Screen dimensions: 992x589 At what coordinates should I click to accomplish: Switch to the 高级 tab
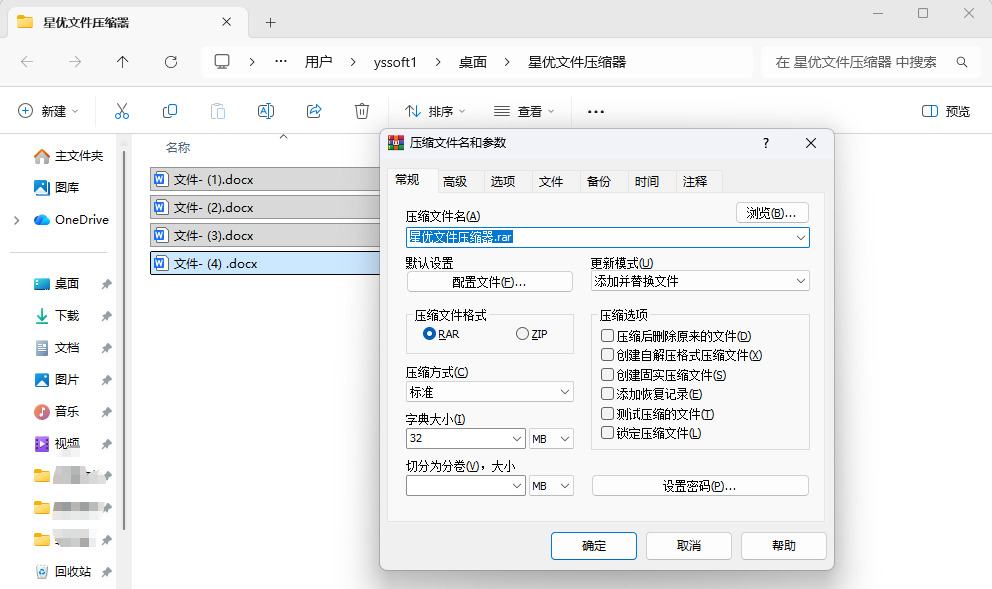tap(454, 182)
